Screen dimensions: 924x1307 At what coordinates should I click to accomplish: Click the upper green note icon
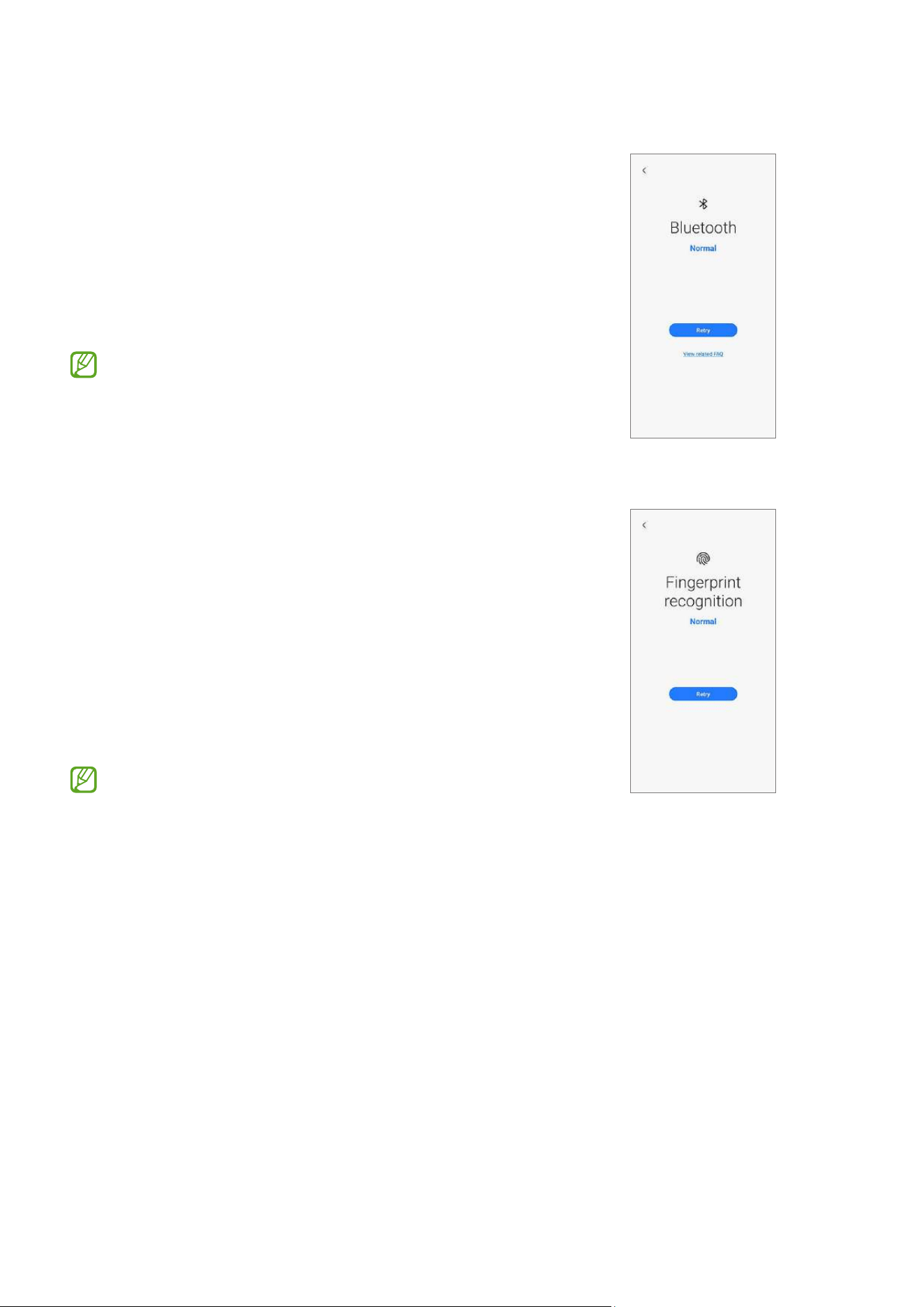84,365
